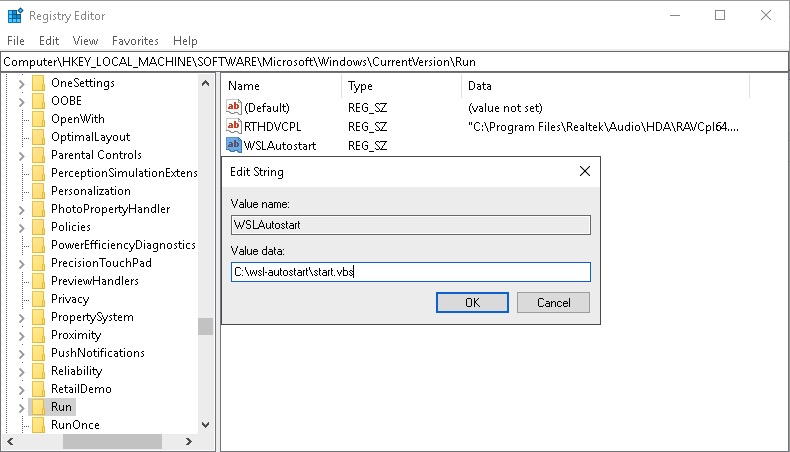Click tree horizontal scrollbar left arrow

pos(10,441)
